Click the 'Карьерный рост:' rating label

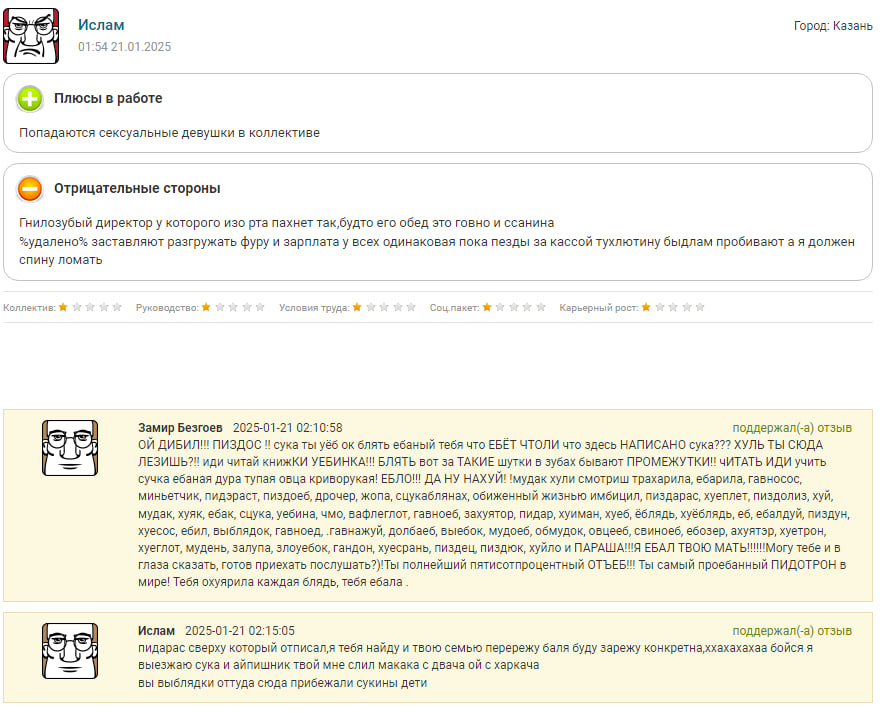599,308
